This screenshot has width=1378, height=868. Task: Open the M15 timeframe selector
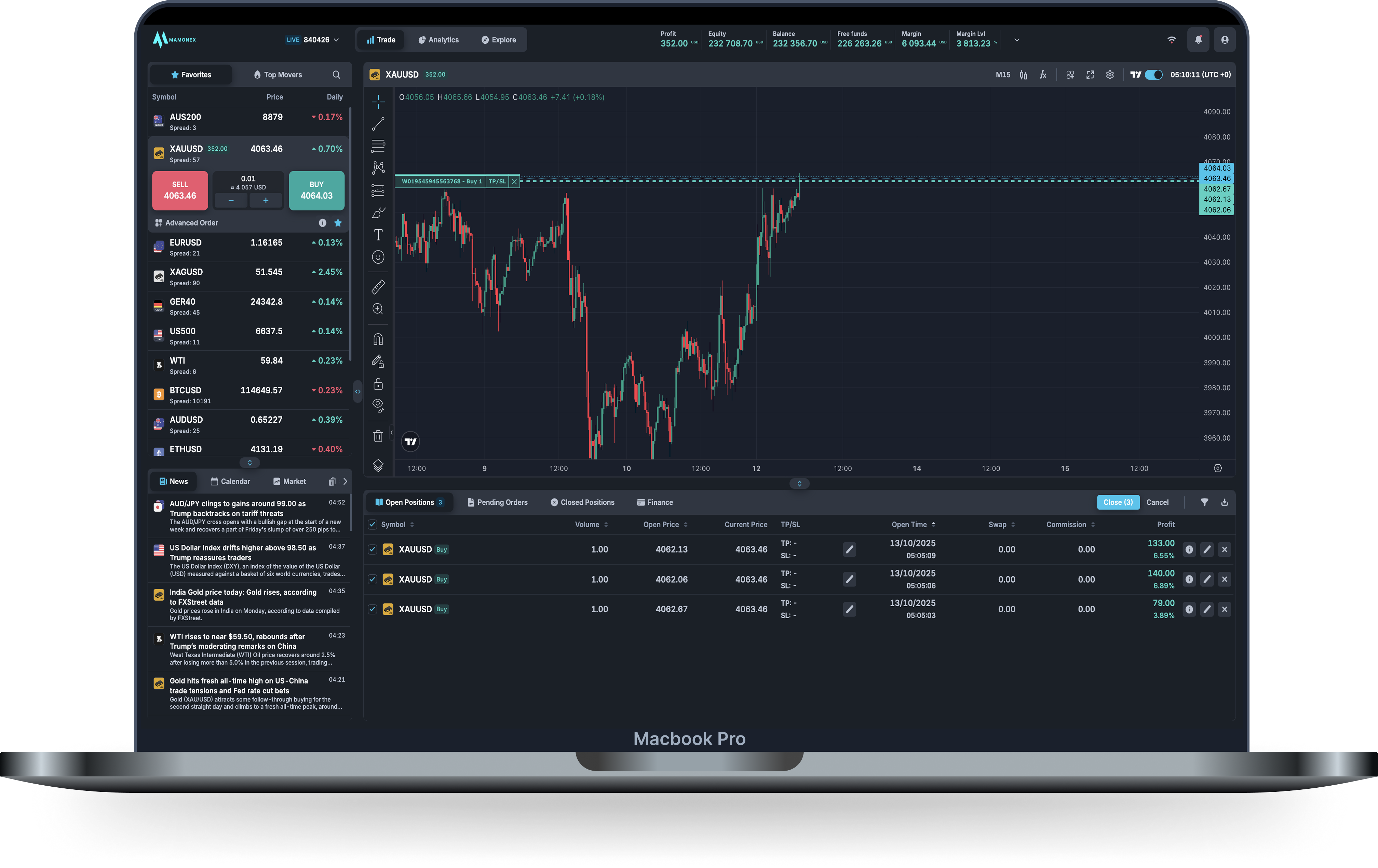tap(1003, 75)
